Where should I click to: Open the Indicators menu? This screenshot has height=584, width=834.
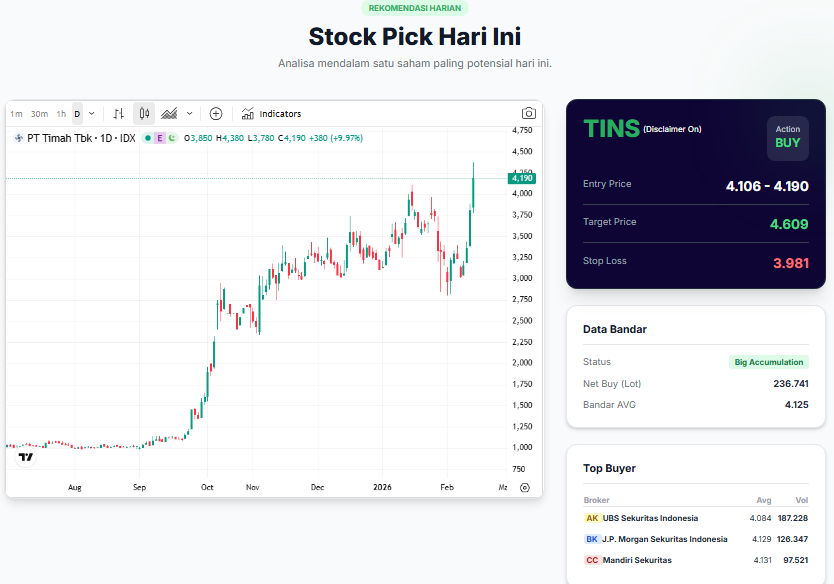tap(271, 114)
